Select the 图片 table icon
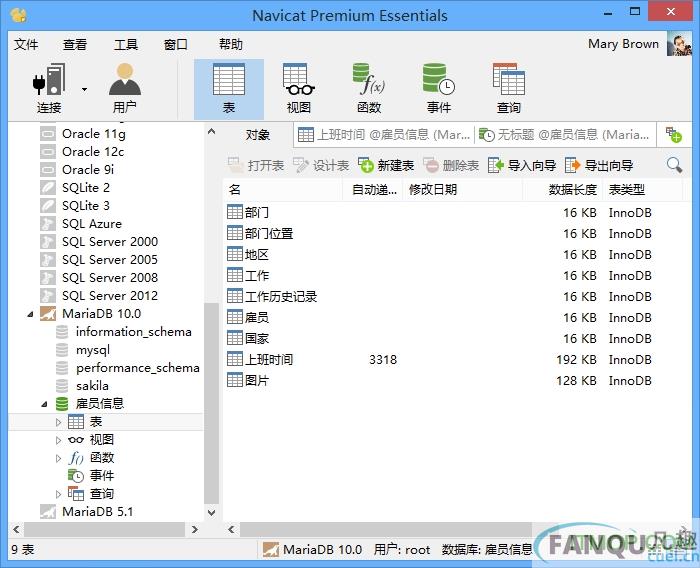 pos(235,380)
